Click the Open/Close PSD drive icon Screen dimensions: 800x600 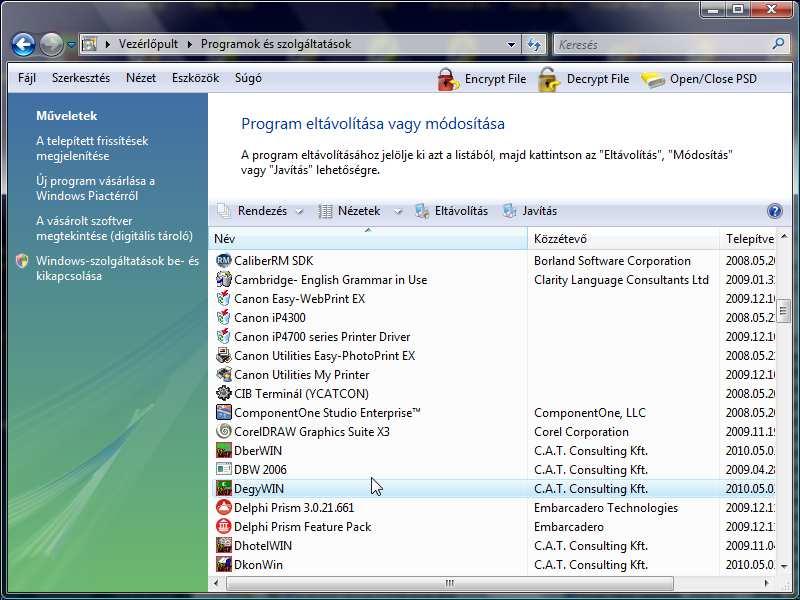click(653, 80)
